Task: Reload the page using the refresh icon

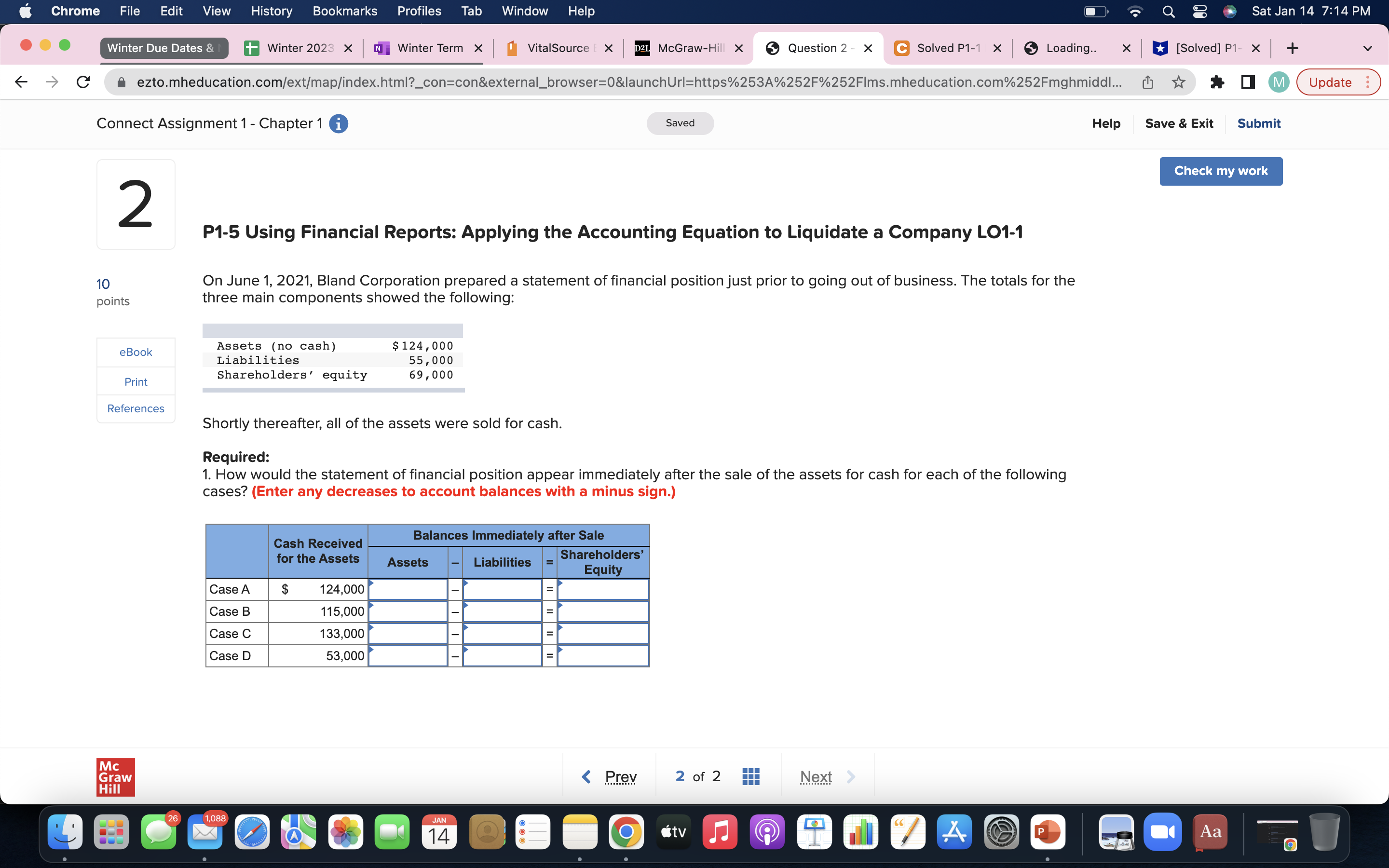Action: coord(82,82)
